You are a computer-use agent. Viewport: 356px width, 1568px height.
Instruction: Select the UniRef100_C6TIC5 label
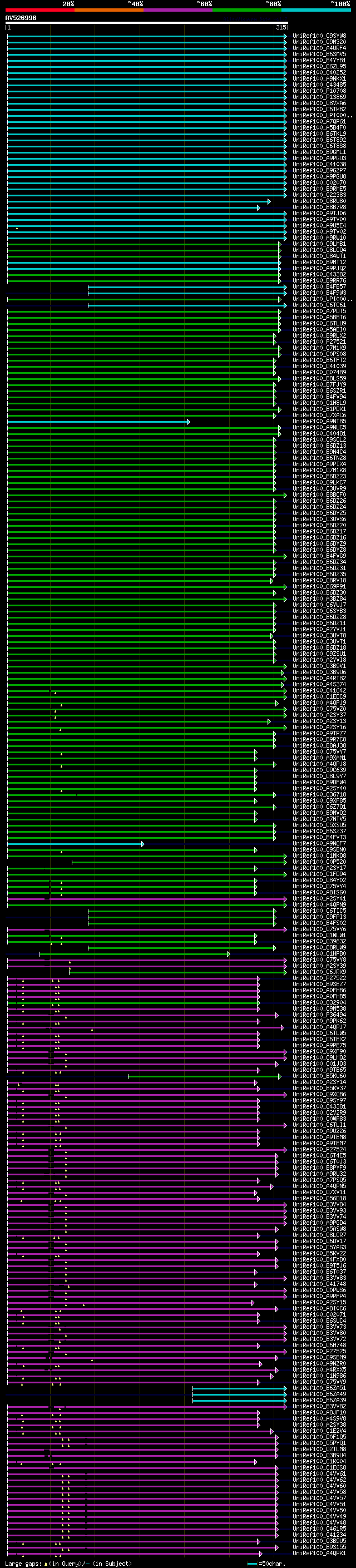319,911
